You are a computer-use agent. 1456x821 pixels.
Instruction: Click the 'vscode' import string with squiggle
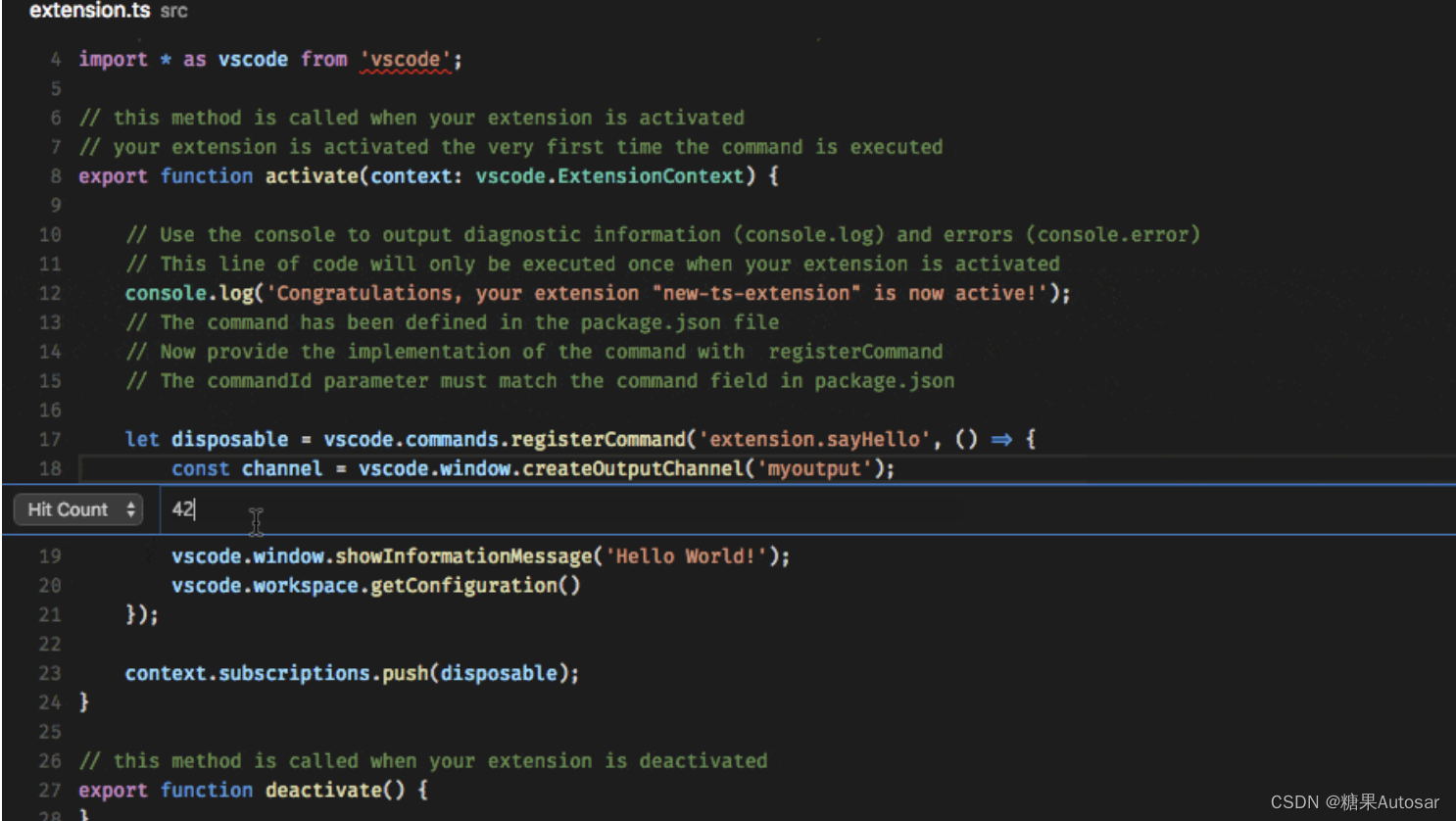pos(406,60)
